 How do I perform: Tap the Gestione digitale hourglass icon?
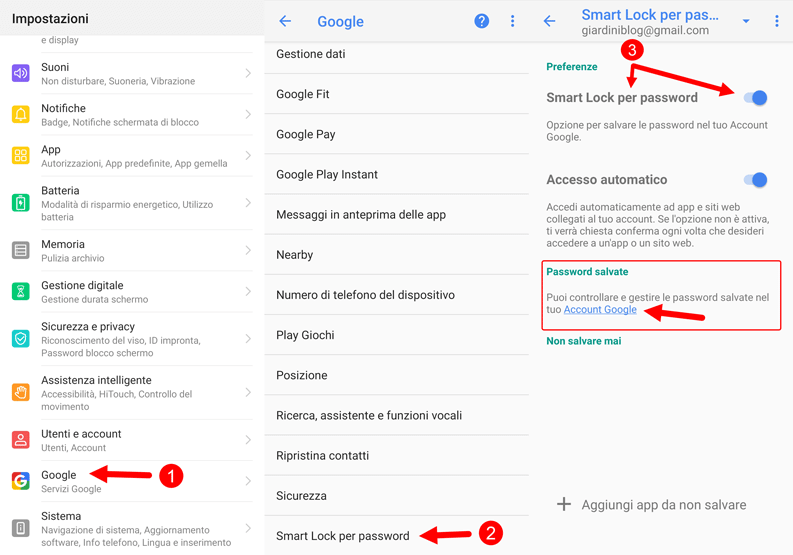(21, 291)
